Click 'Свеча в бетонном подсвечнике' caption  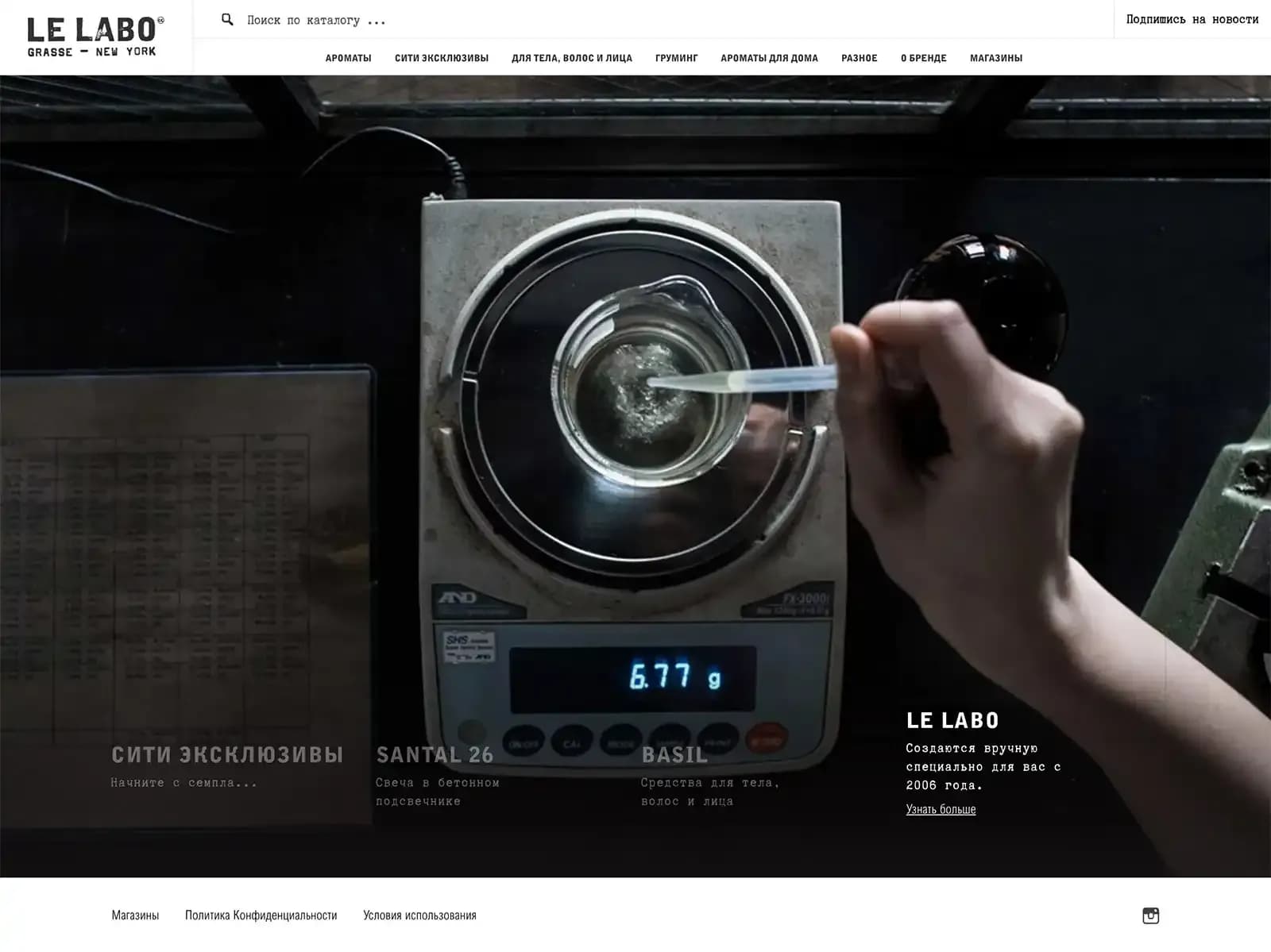point(438,792)
